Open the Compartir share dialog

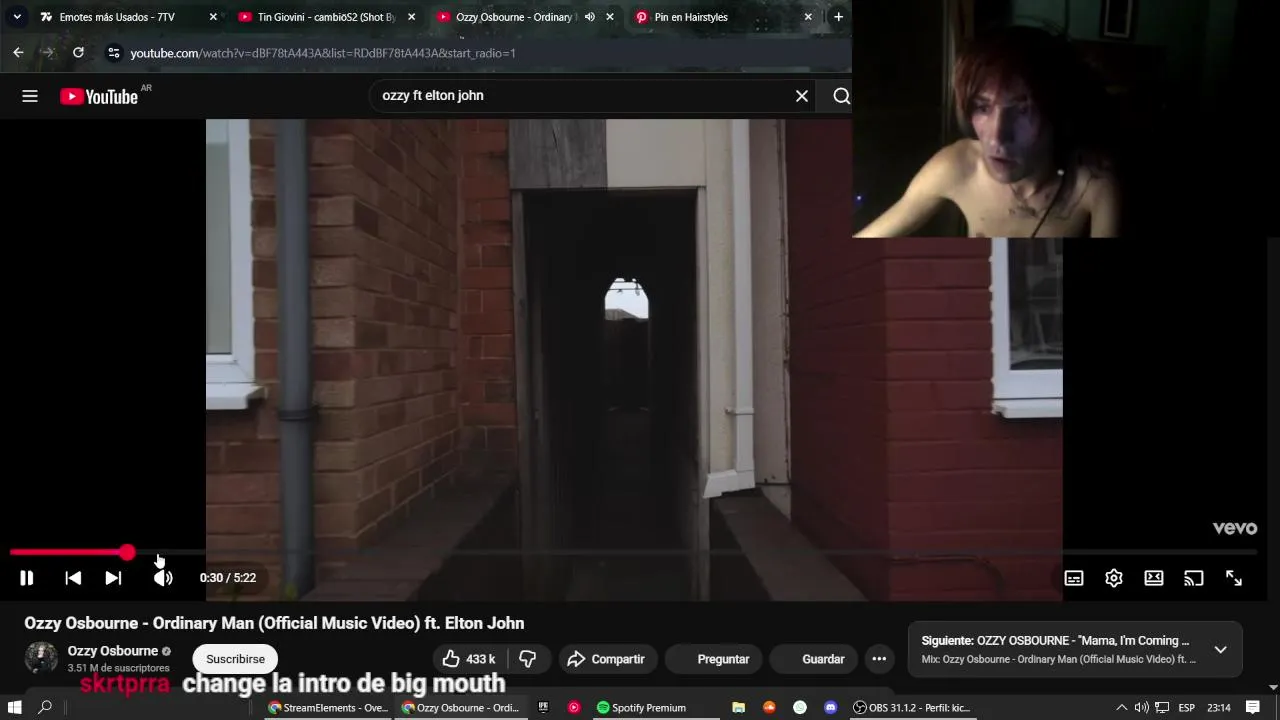(x=606, y=659)
